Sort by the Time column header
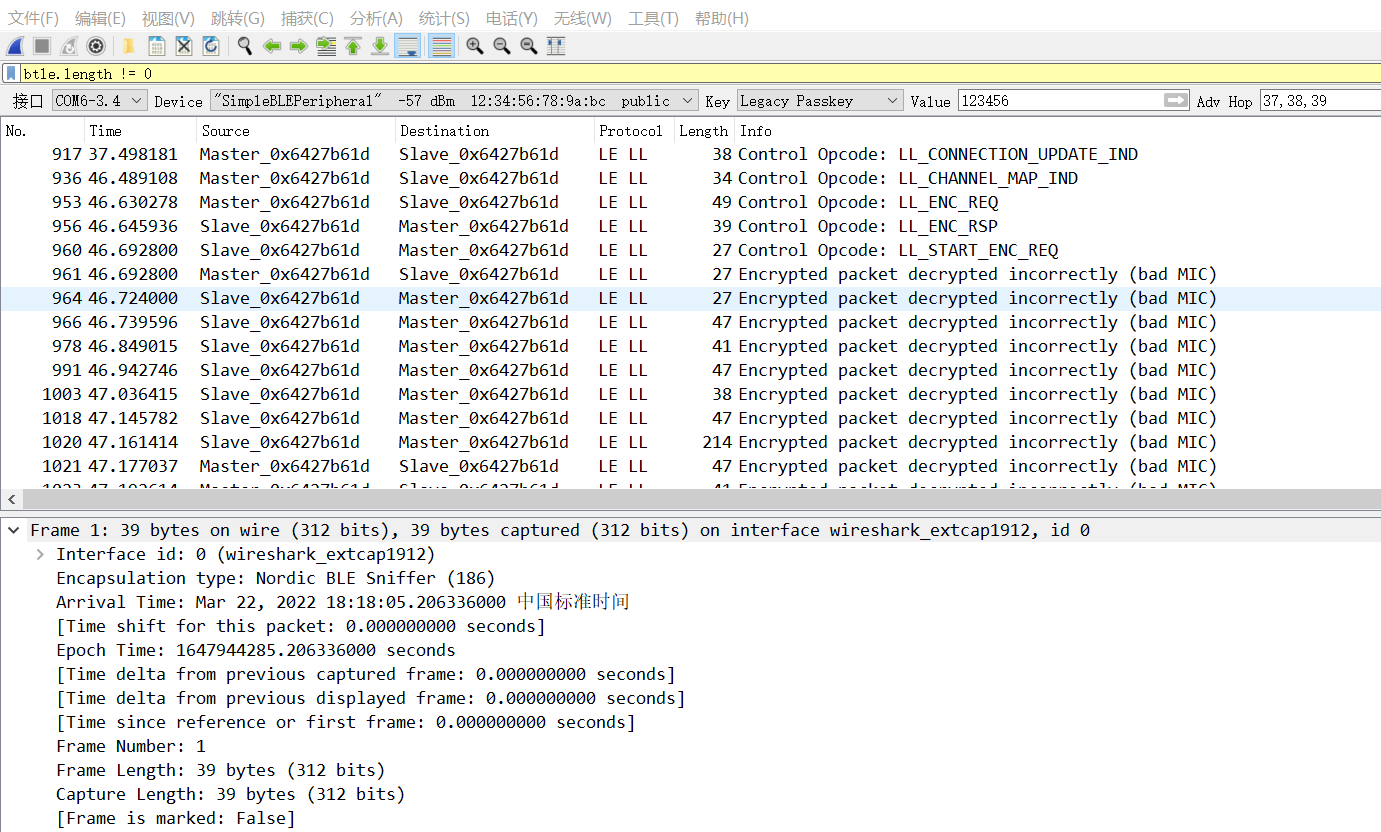 (x=140, y=131)
